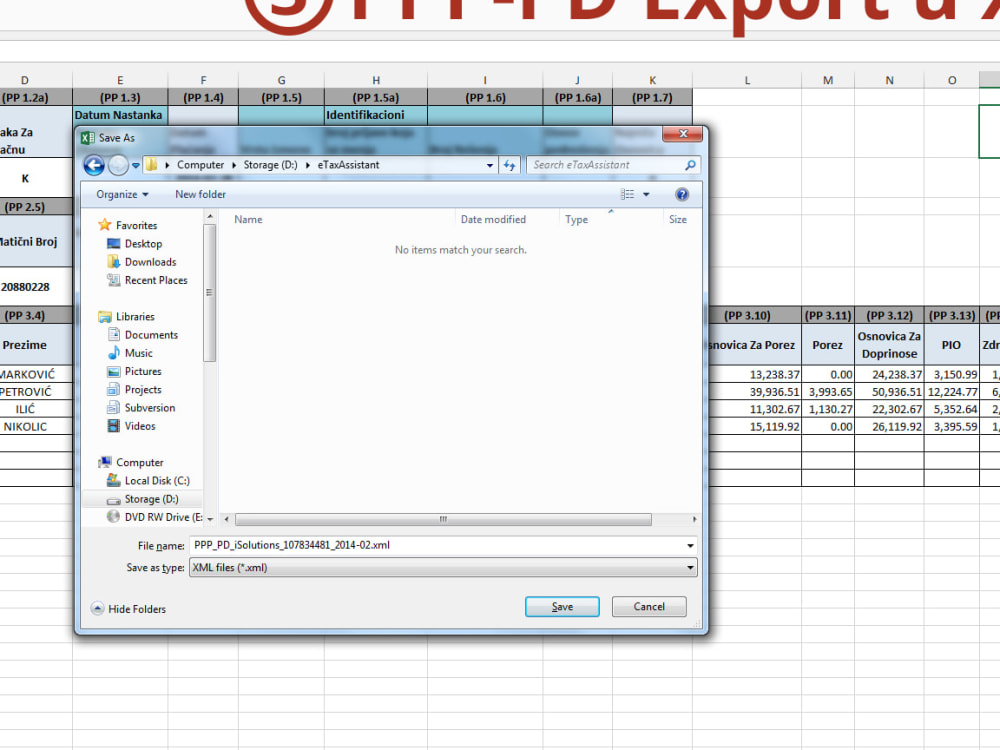Click the folder icon in the address bar
1000x750 pixels.
[x=152, y=165]
